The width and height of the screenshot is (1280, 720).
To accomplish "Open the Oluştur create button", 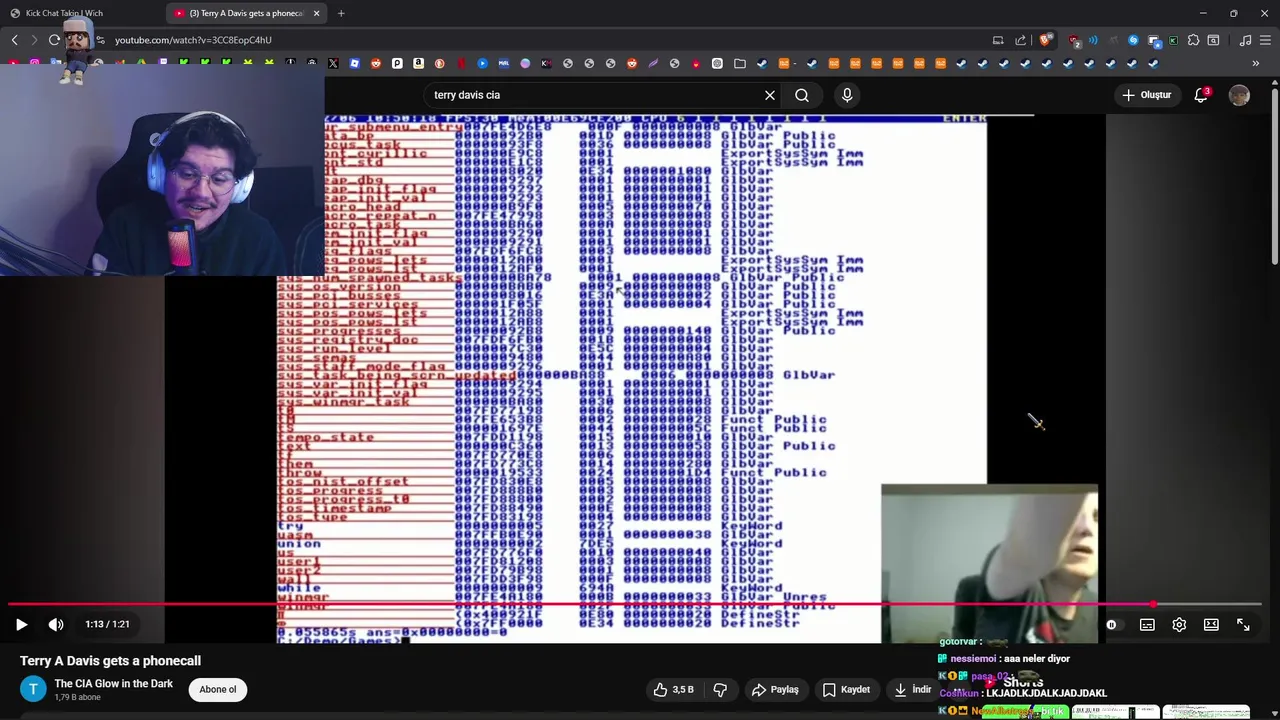I will [1146, 95].
